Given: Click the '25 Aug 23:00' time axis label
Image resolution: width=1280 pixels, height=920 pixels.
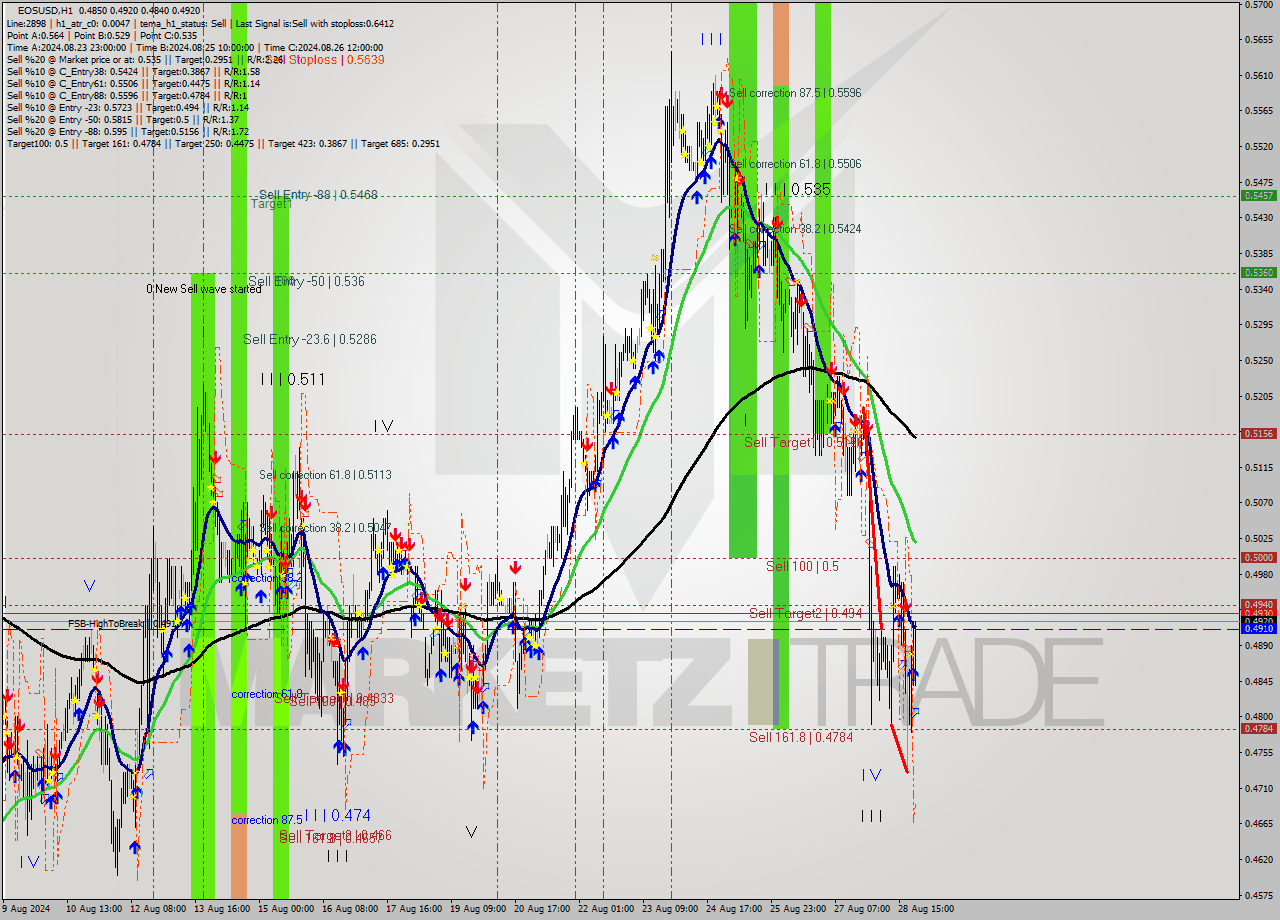Looking at the screenshot, I should point(798,909).
